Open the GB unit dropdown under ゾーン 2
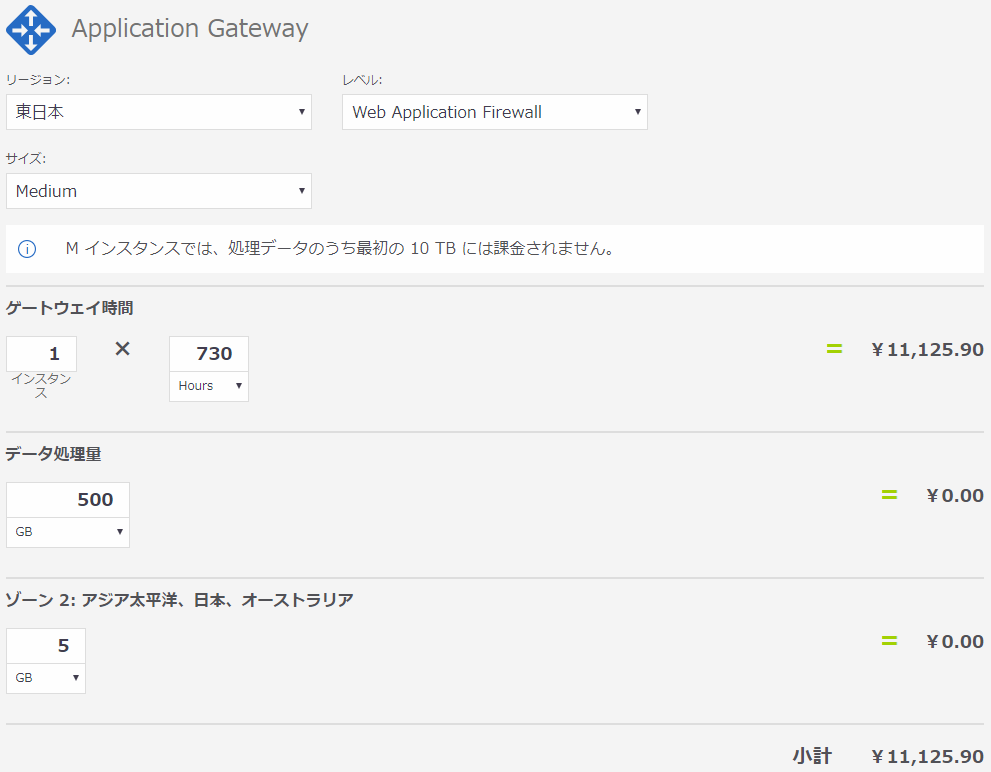The height and width of the screenshot is (772, 991). [46, 678]
